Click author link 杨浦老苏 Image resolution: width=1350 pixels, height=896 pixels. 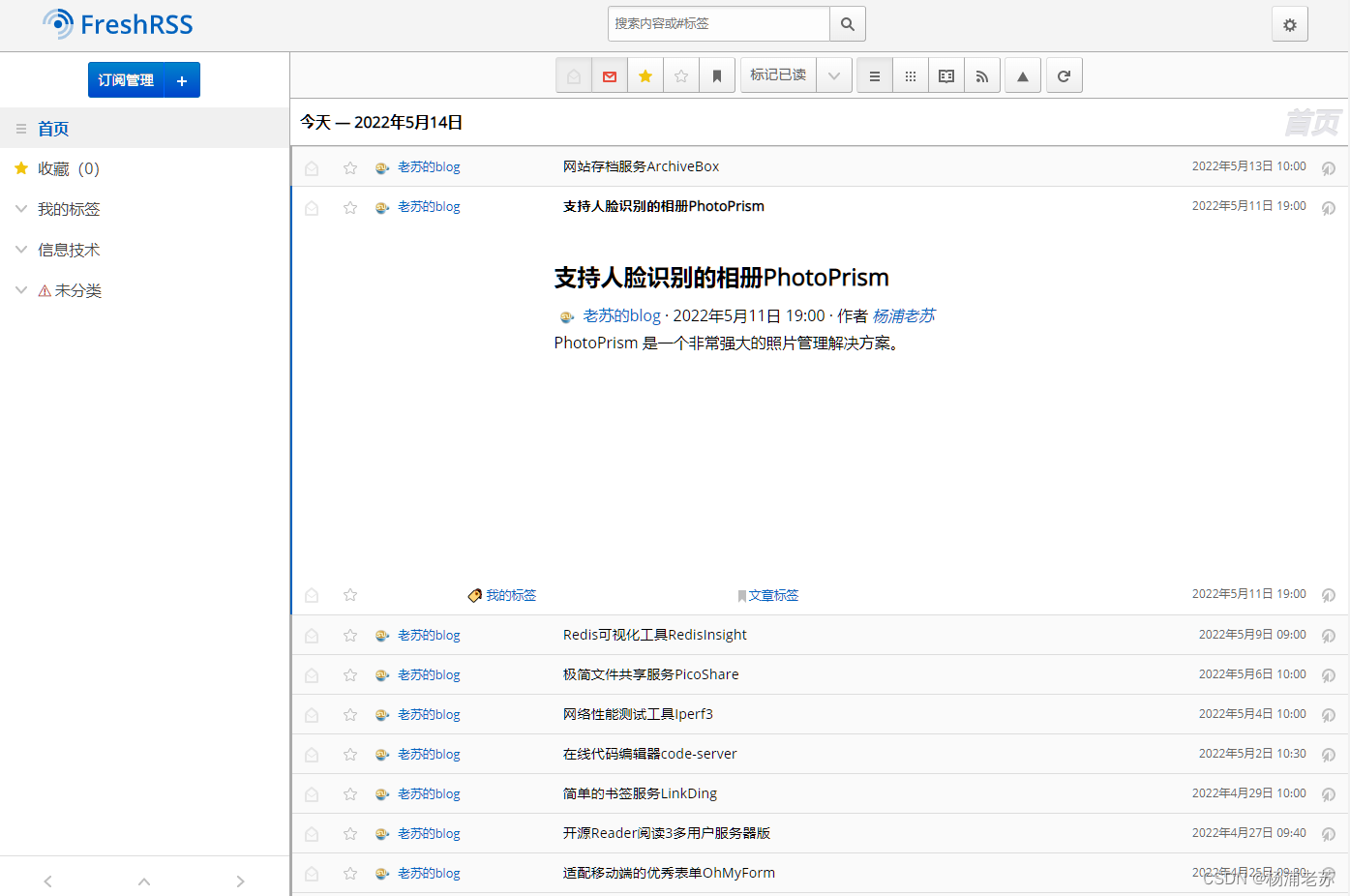(x=904, y=315)
